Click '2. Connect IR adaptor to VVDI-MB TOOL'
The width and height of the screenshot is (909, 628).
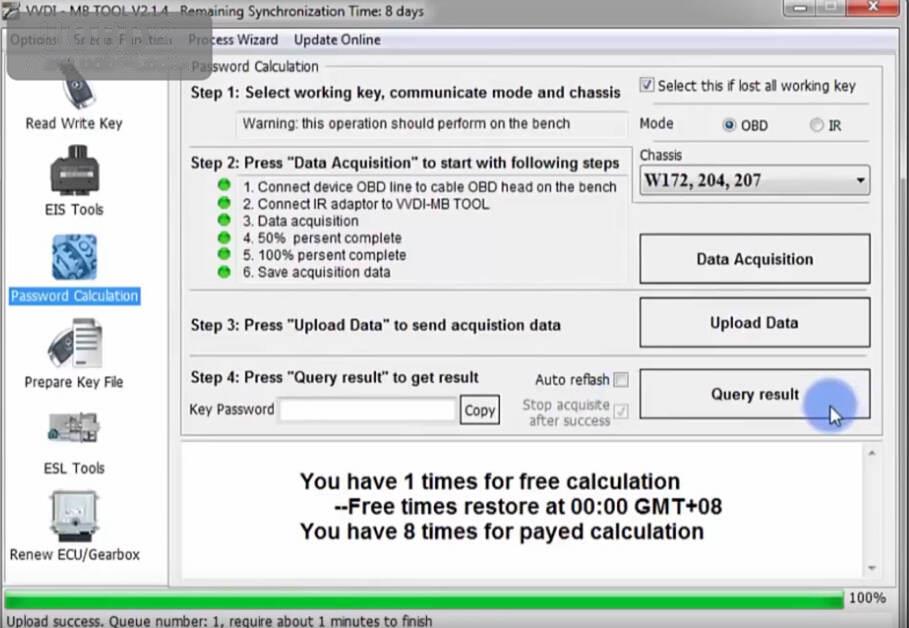coord(366,204)
